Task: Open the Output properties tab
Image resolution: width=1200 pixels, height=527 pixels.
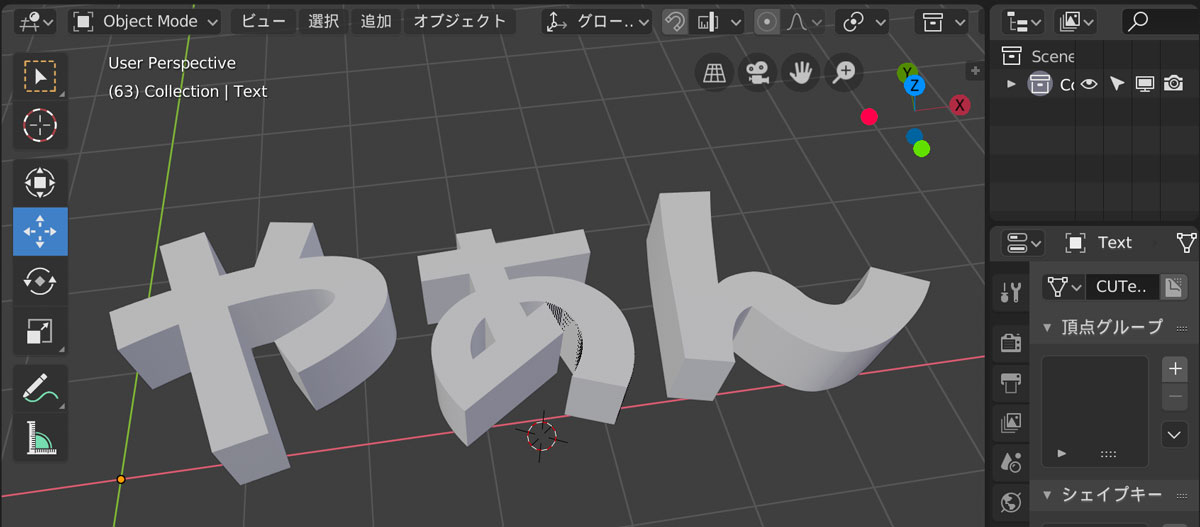Action: [x=1011, y=382]
